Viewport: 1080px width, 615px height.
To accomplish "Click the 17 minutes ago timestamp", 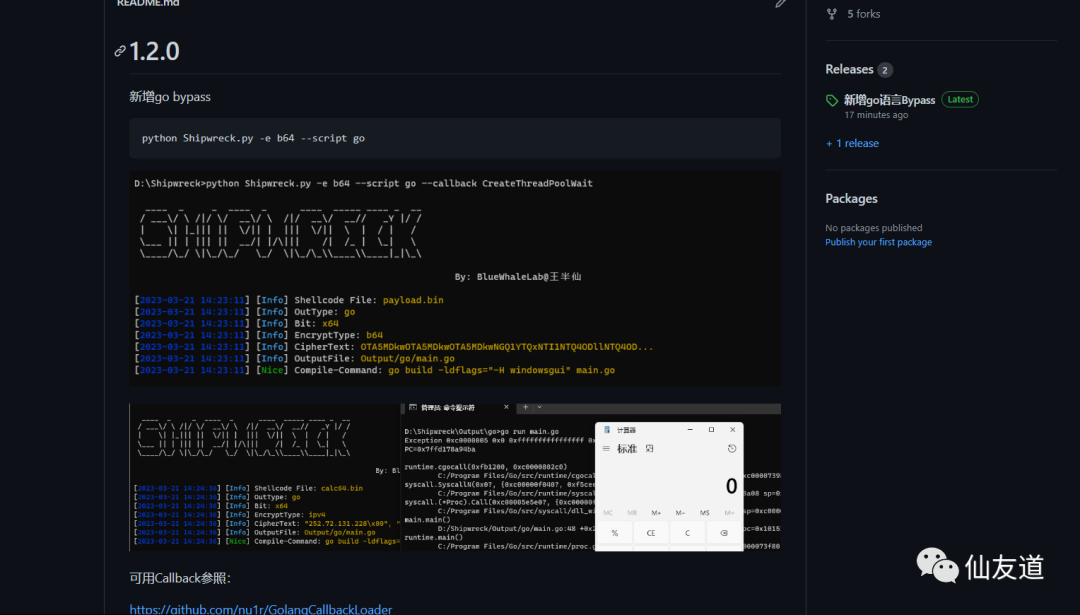I will click(x=876, y=115).
